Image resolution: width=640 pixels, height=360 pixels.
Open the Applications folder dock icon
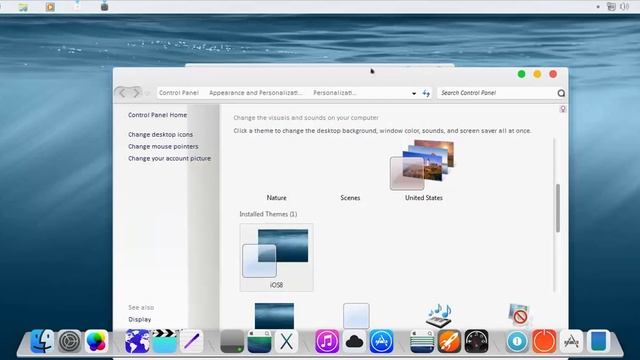pos(571,341)
